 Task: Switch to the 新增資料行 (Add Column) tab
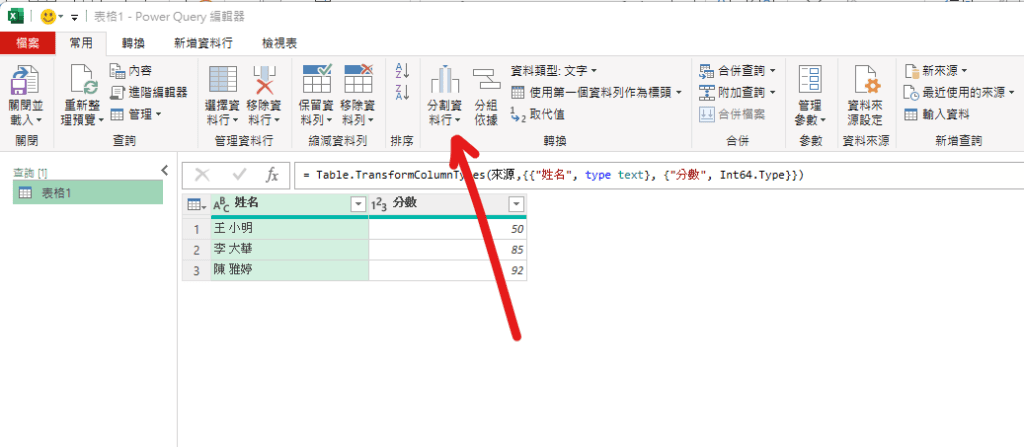(203, 43)
